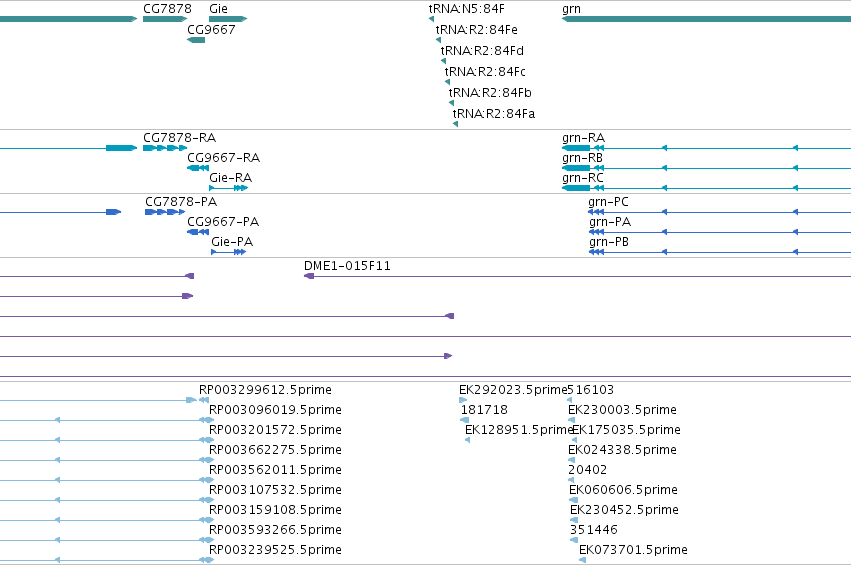The width and height of the screenshot is (851, 565).
Task: Click the 20402 EST label
Action: pos(588,470)
